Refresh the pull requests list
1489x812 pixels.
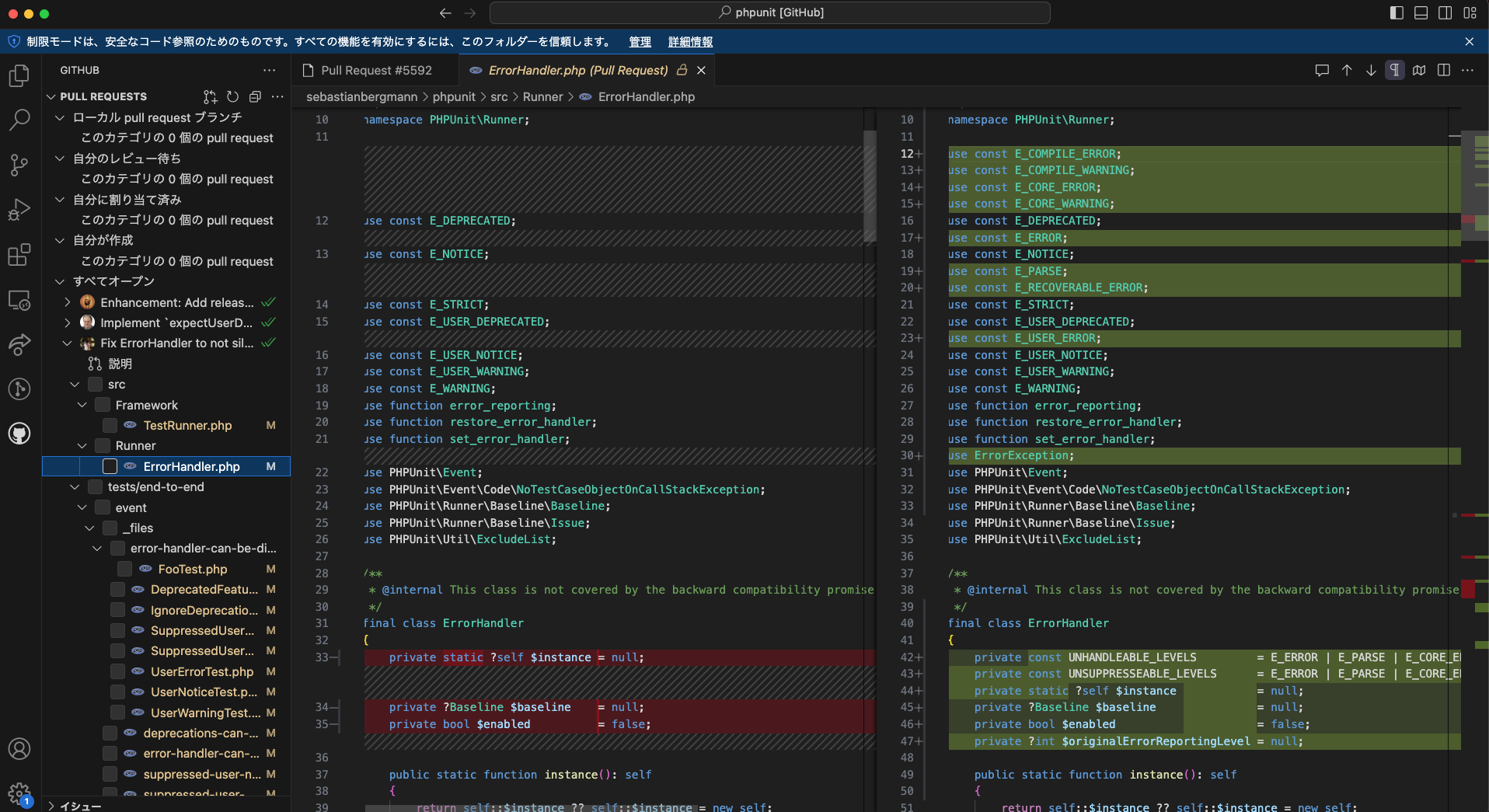pos(232,96)
